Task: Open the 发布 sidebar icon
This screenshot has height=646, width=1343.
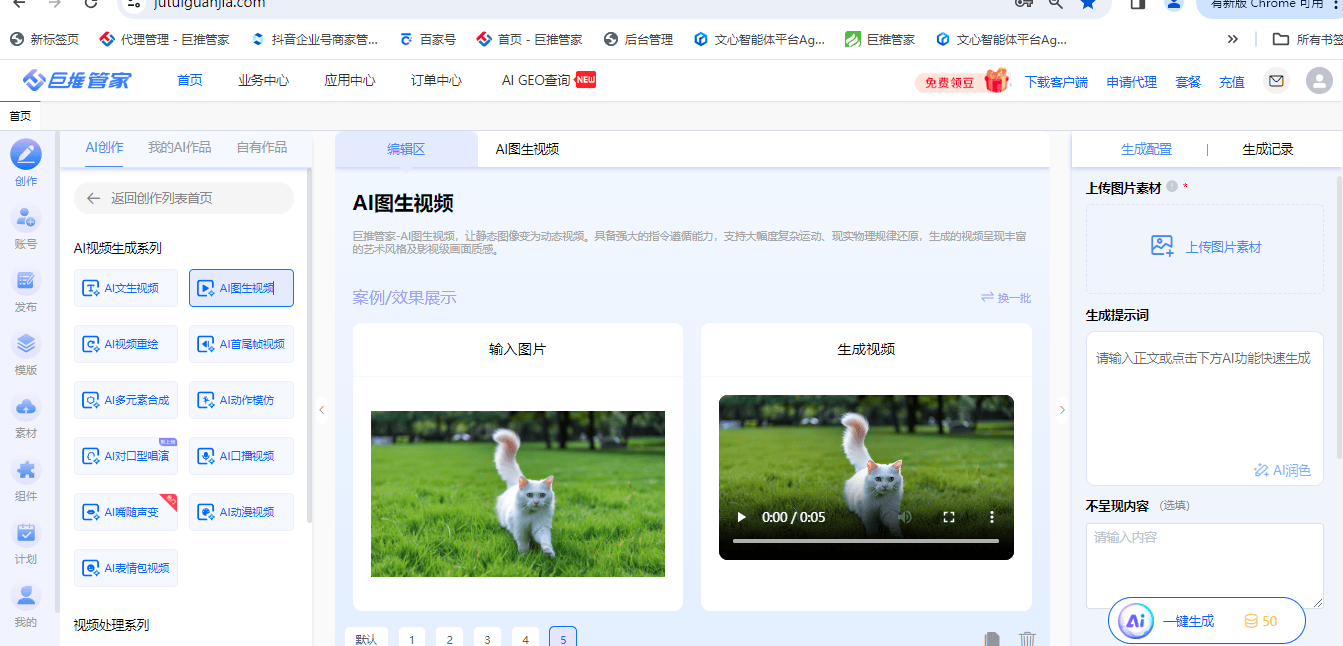Action: point(26,282)
